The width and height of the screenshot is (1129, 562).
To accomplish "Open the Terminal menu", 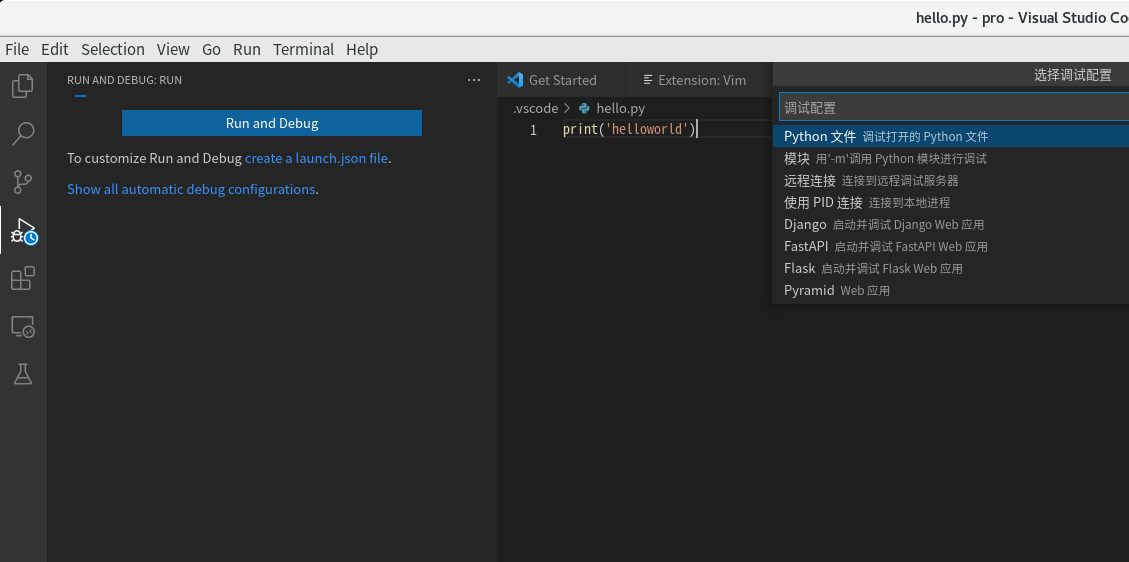I will point(303,49).
